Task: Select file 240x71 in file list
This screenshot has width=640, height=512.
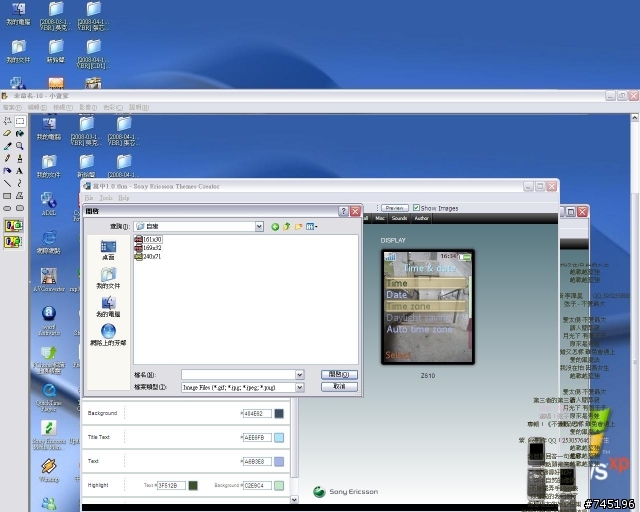Action: point(148,256)
